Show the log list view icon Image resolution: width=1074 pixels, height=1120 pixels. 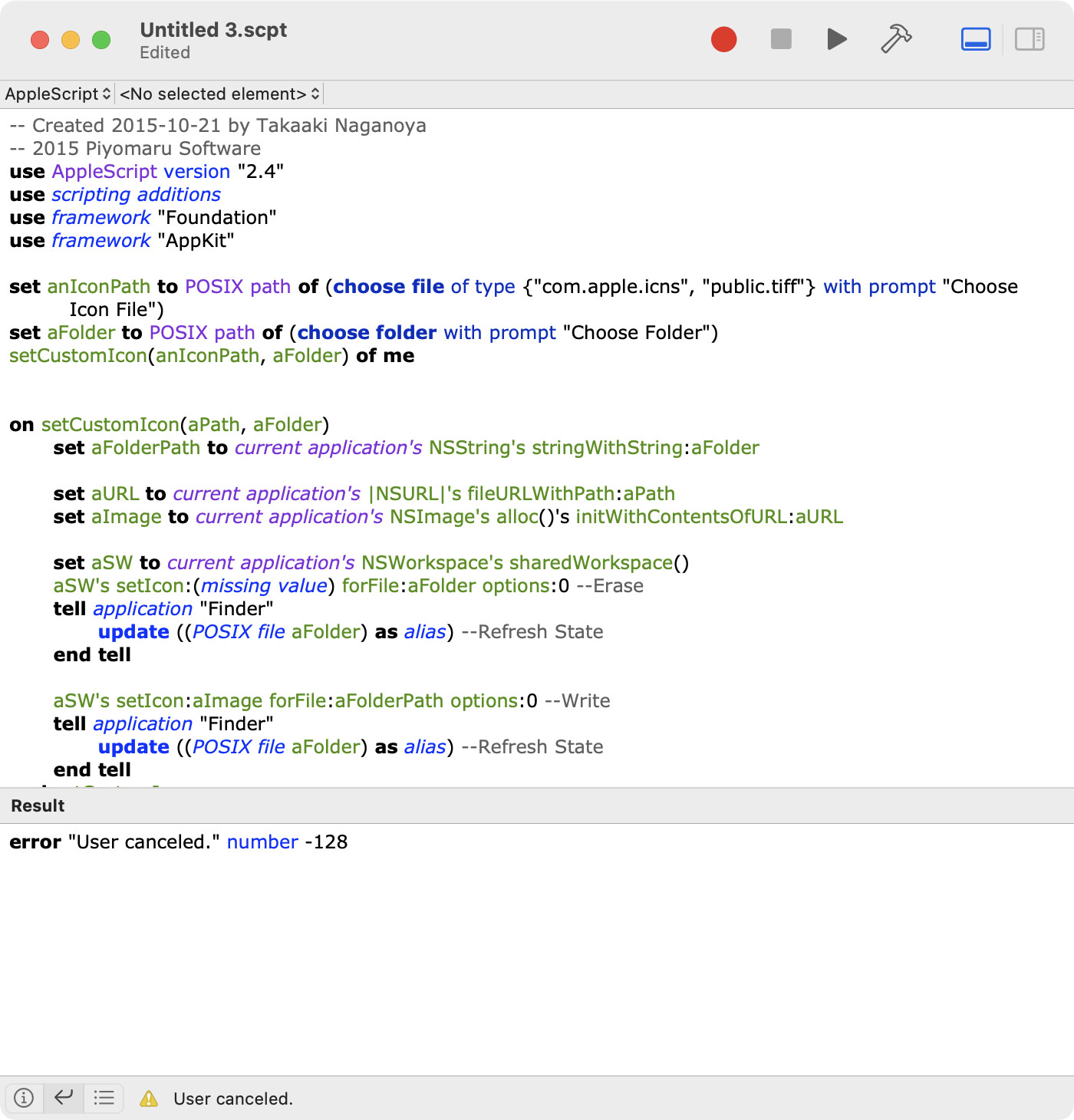pos(104,1098)
